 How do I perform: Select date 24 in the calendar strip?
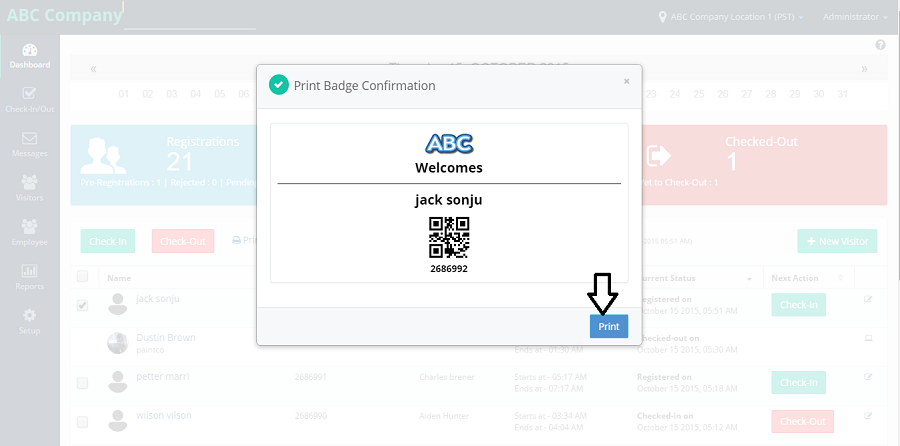(x=674, y=94)
